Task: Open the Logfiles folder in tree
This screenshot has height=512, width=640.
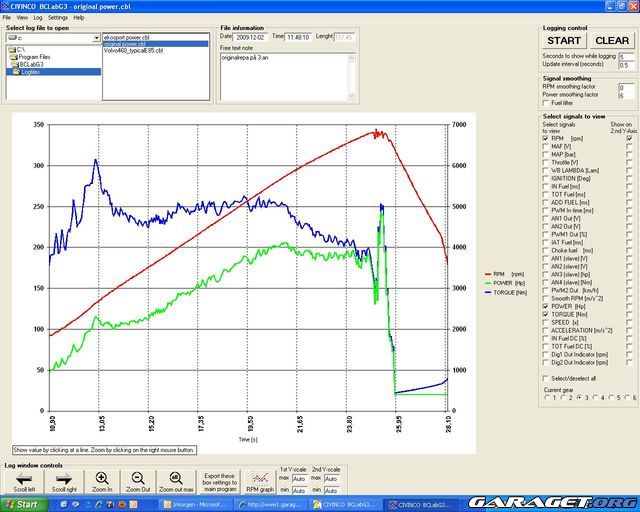Action: (x=32, y=71)
